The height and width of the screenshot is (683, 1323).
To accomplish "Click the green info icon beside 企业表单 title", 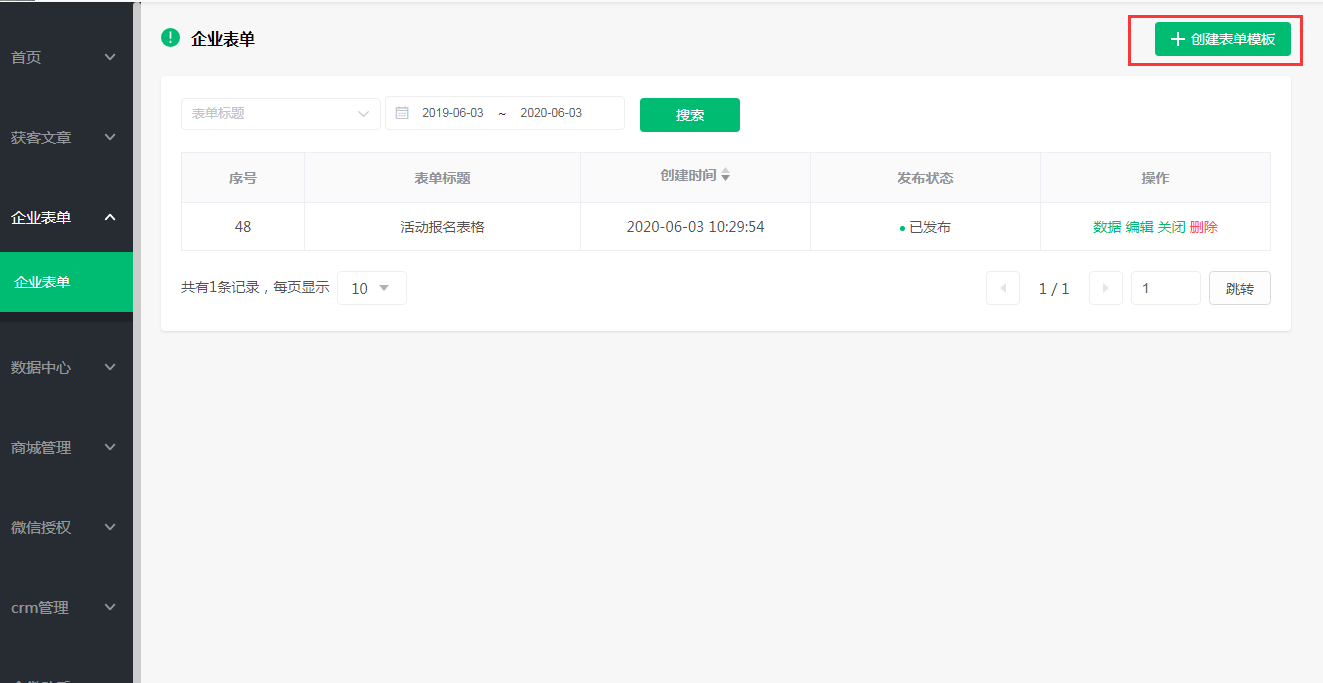I will pos(170,38).
